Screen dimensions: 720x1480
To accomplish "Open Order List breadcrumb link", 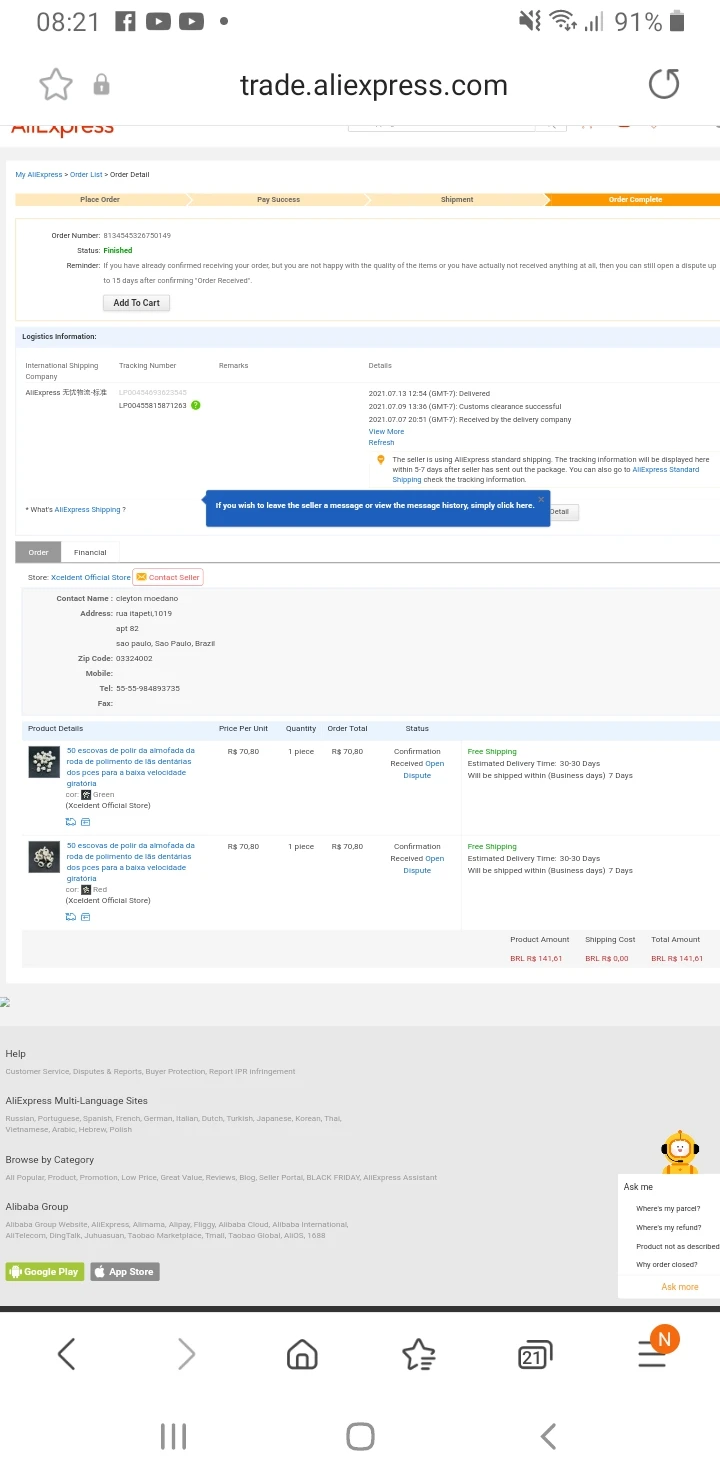I will point(86,175).
